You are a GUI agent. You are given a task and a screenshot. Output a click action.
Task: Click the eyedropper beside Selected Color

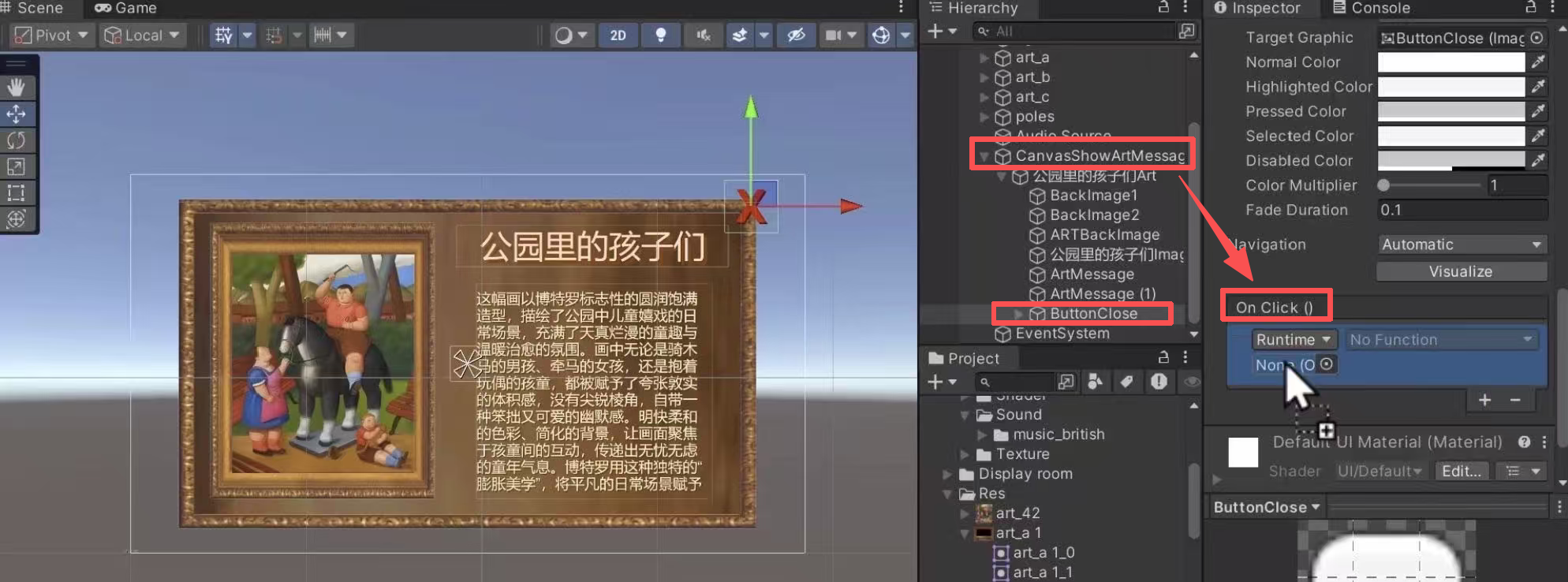[x=1538, y=136]
